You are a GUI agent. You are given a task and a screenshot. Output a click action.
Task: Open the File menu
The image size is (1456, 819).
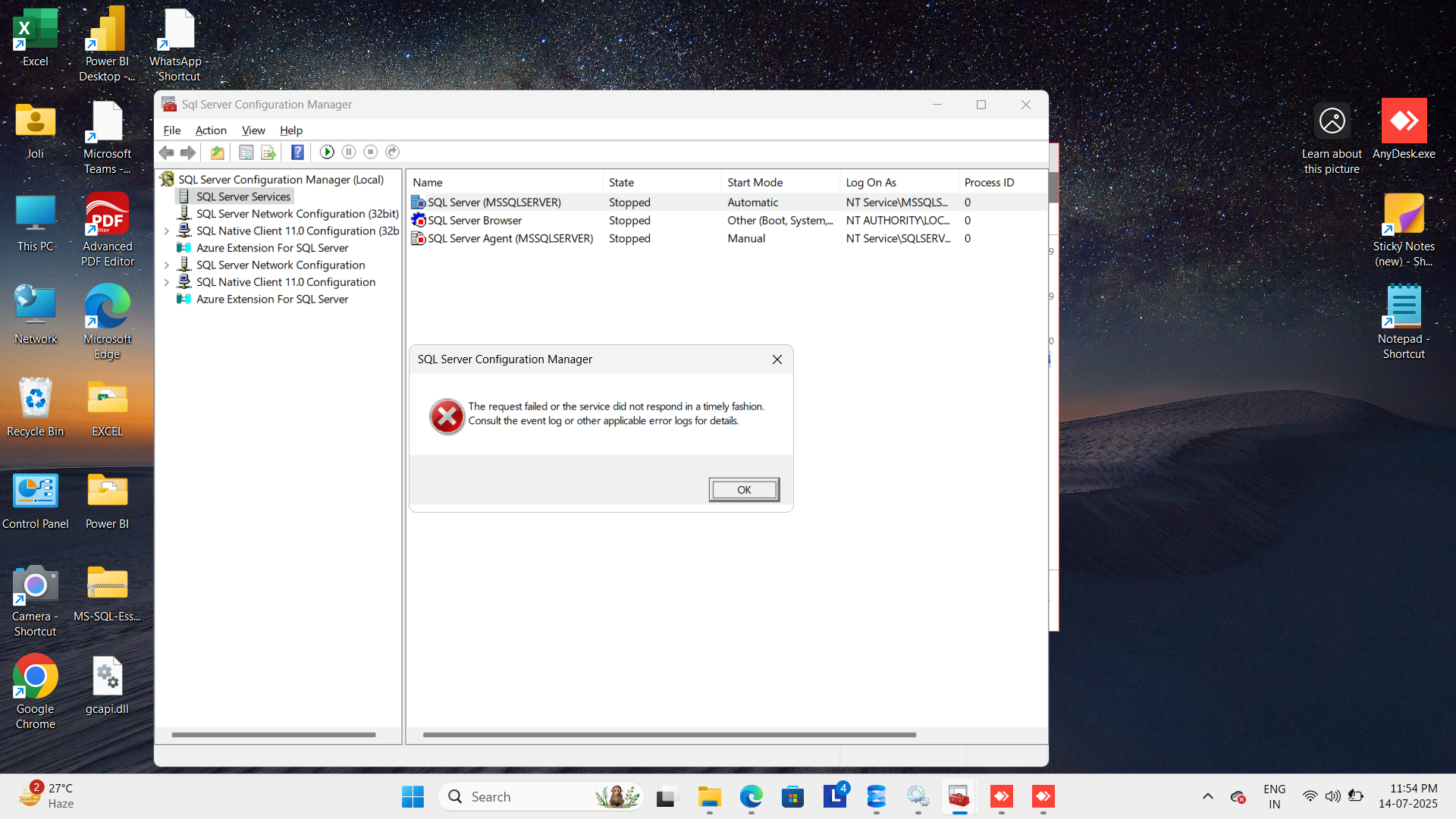pyautogui.click(x=172, y=130)
